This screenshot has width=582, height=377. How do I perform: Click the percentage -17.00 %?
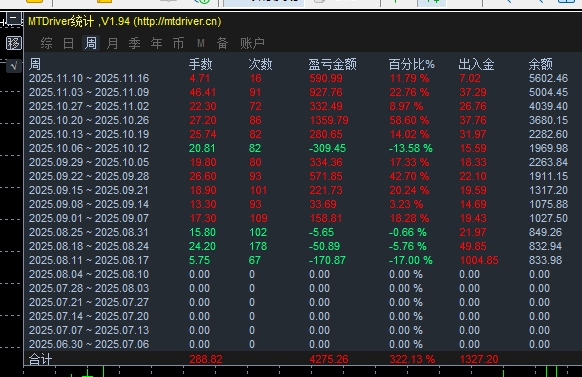click(x=411, y=260)
